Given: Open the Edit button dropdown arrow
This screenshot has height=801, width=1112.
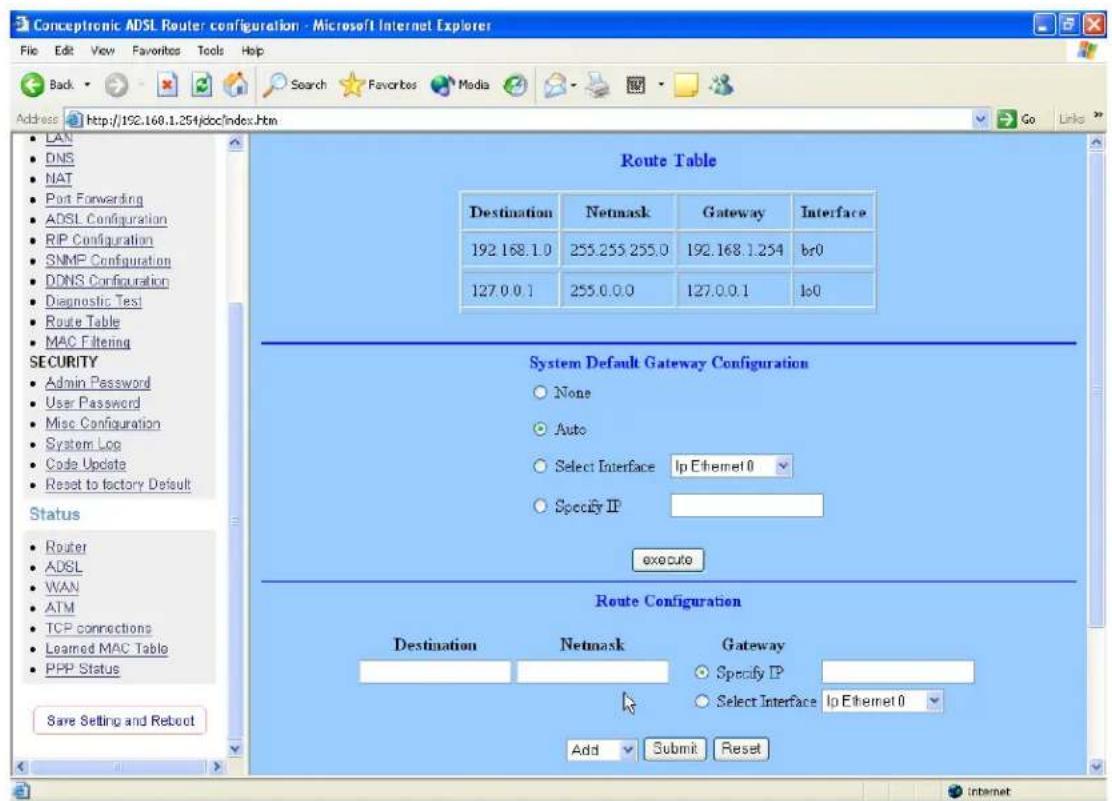Looking at the screenshot, I should [x=660, y=85].
